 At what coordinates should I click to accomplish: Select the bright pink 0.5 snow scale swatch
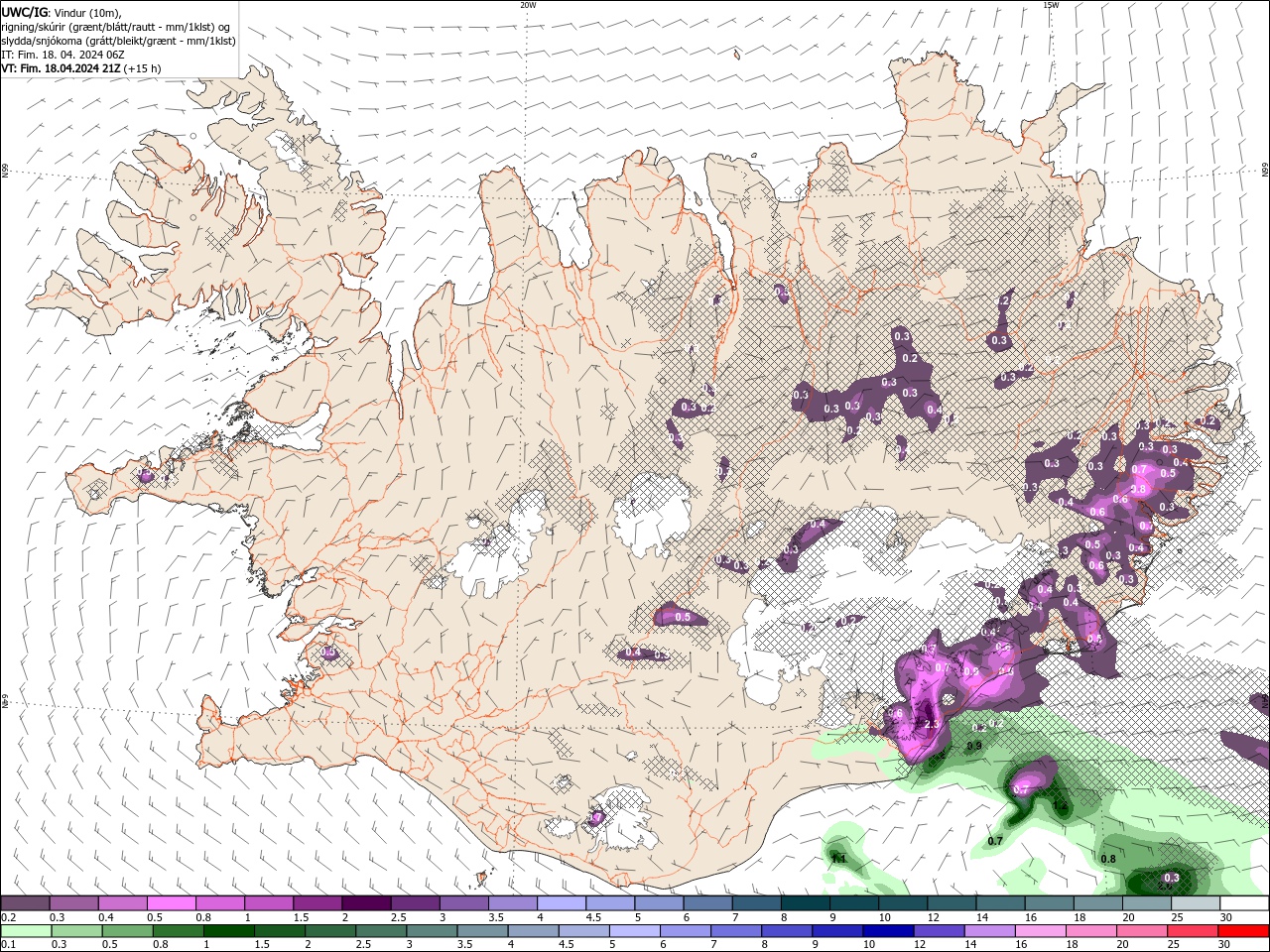[x=171, y=903]
